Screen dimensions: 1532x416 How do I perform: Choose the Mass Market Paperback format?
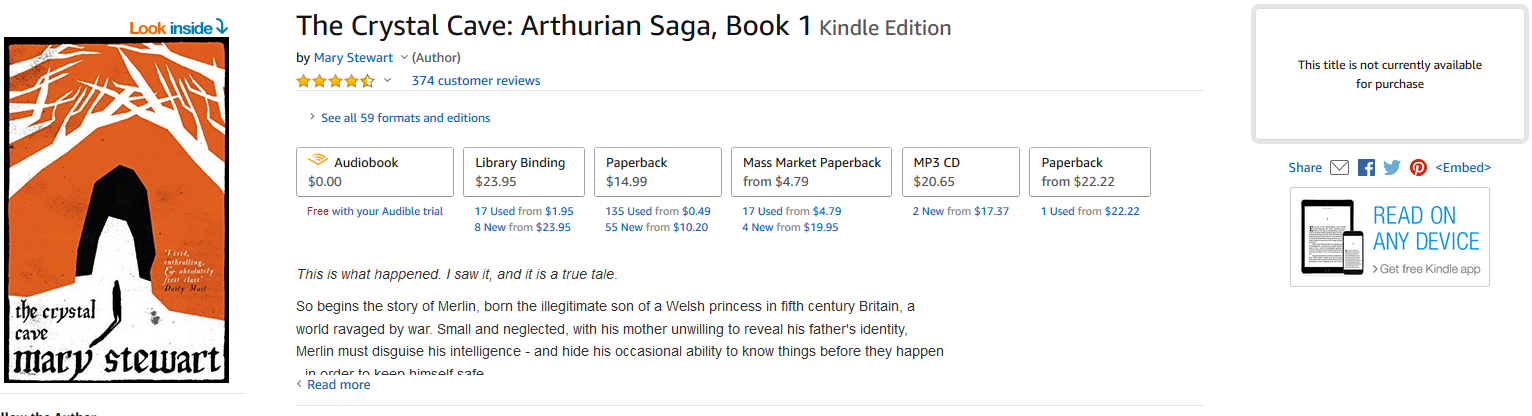[x=811, y=172]
